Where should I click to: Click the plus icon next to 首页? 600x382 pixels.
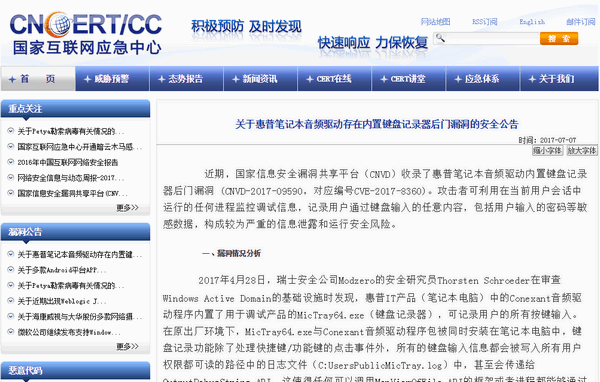12,79
